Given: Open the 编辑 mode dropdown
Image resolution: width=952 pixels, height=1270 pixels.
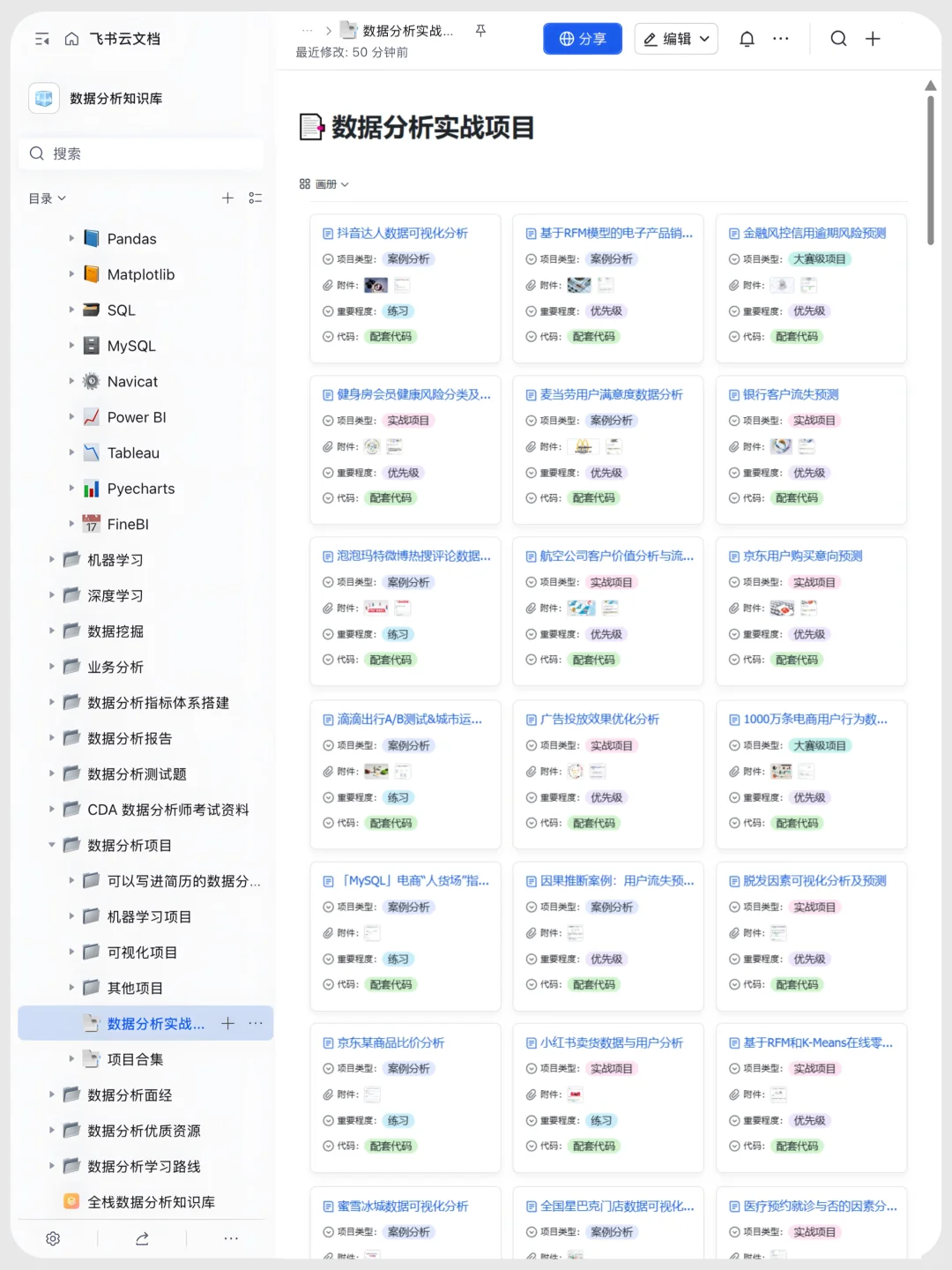Looking at the screenshot, I should coord(676,39).
